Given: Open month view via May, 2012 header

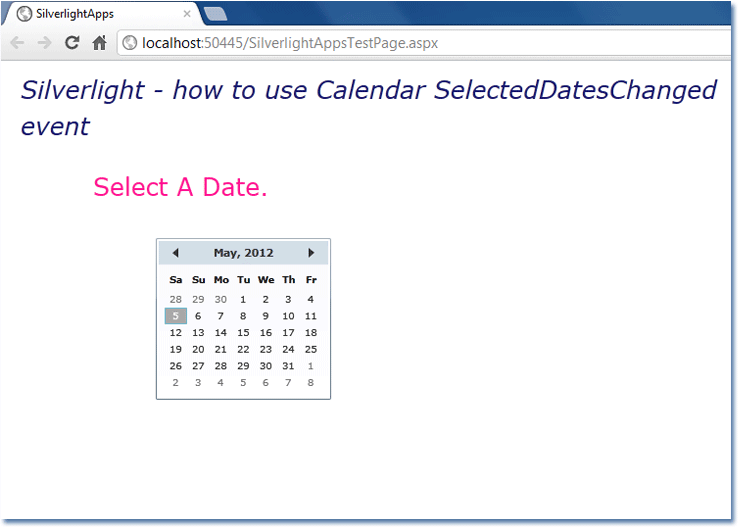Looking at the screenshot, I should (243, 253).
